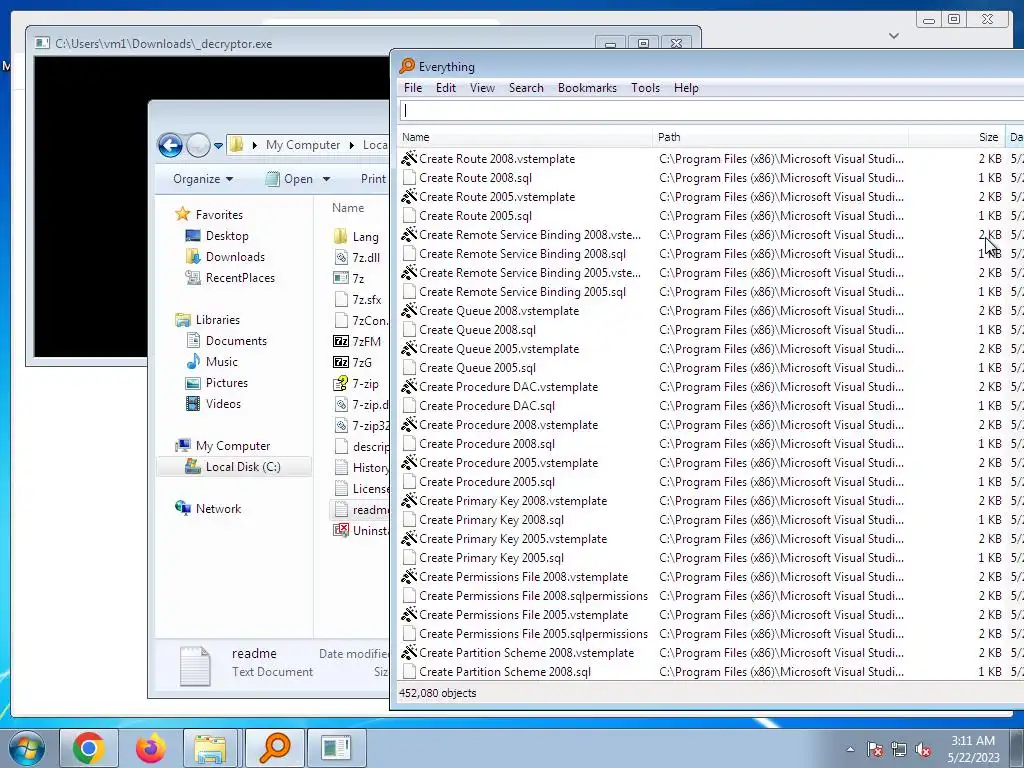Select the Create Route 2008.sql file icon
Screen dimensions: 1024x768
pos(409,178)
